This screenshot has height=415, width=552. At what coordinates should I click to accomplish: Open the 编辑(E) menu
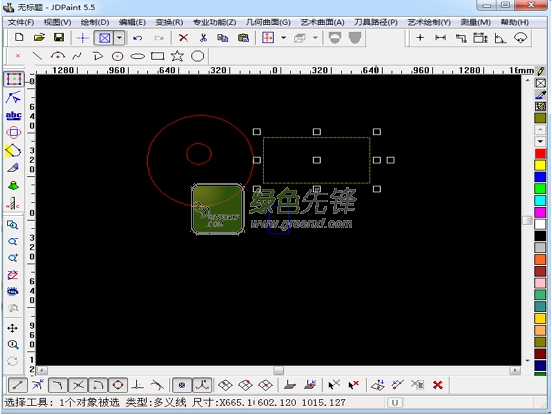tap(132, 22)
